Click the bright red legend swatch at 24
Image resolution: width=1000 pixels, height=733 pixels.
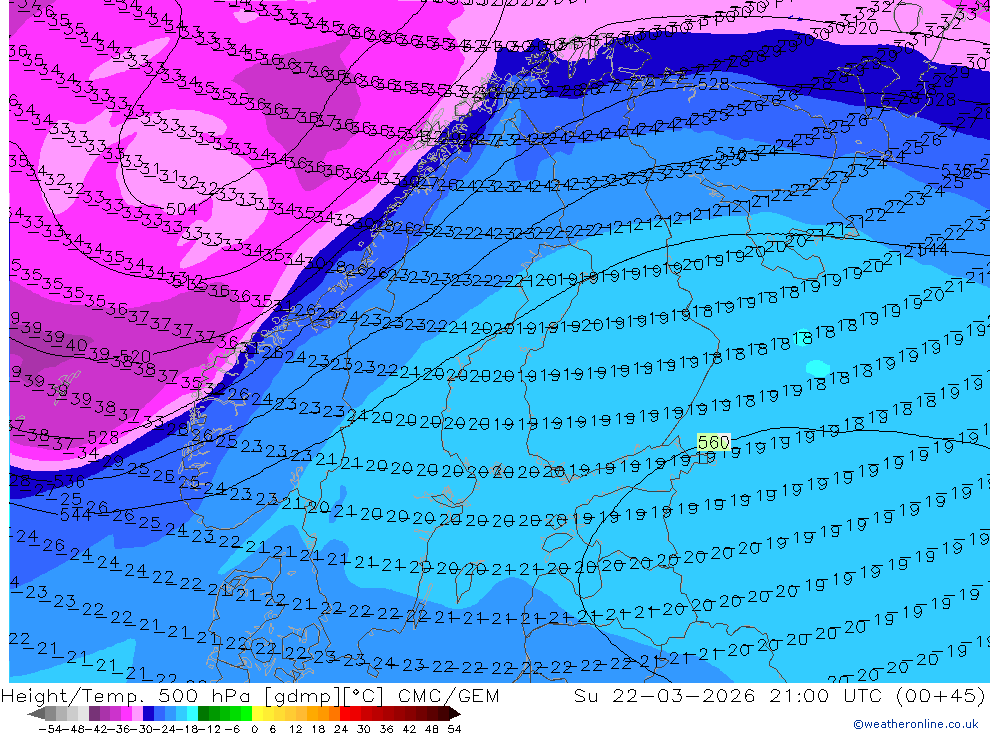coord(346,713)
